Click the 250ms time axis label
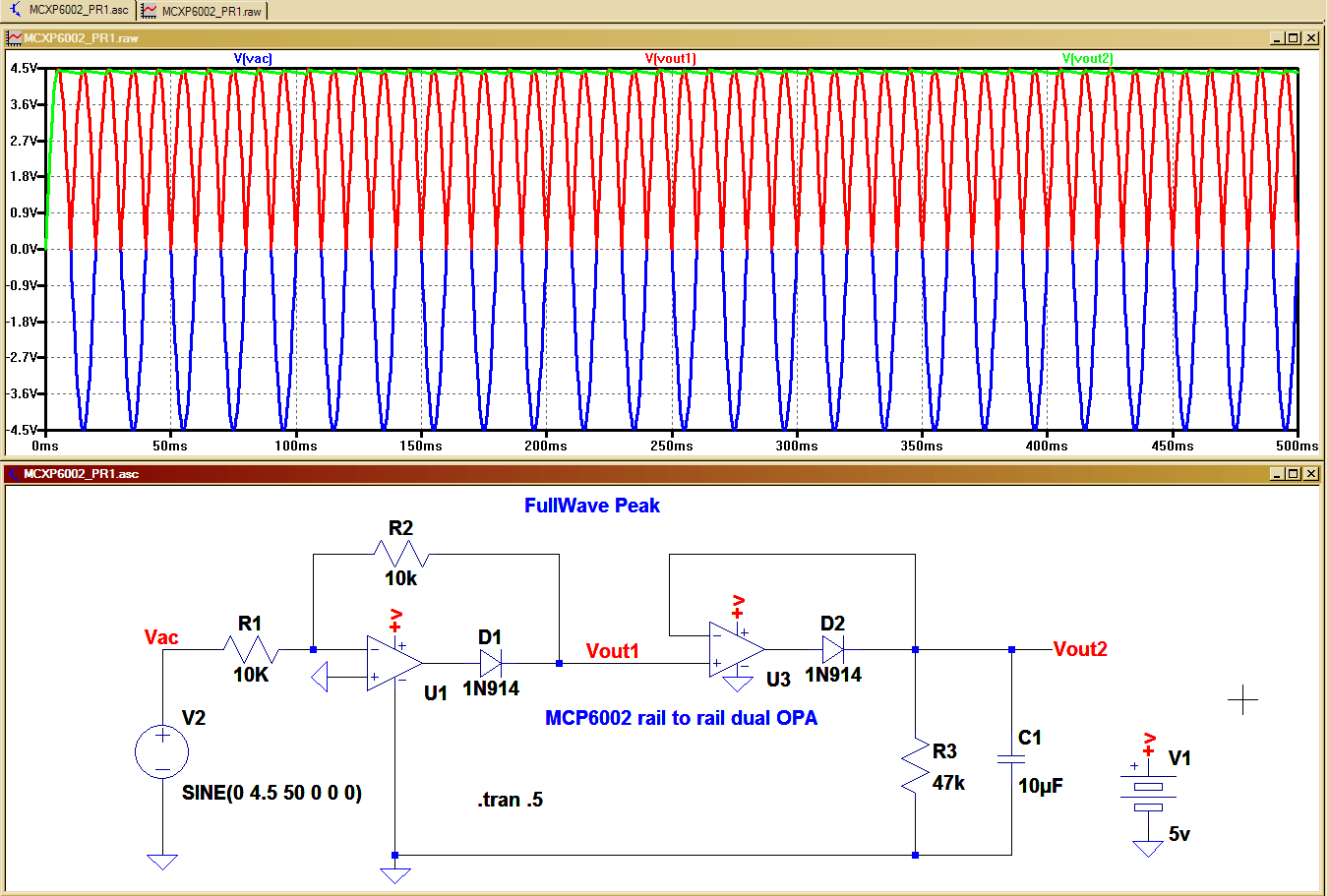This screenshot has width=1329, height=896. coord(671,446)
